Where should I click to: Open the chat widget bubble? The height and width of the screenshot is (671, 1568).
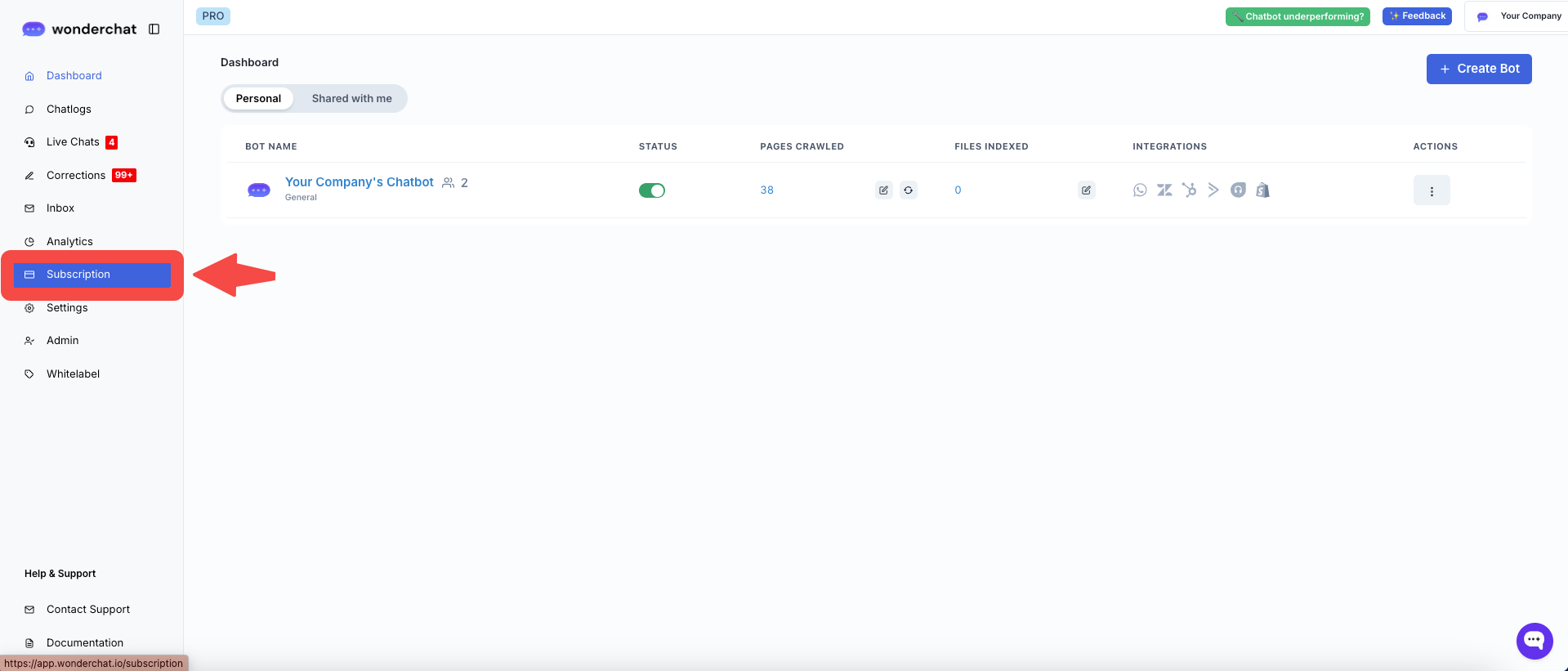pos(1534,641)
